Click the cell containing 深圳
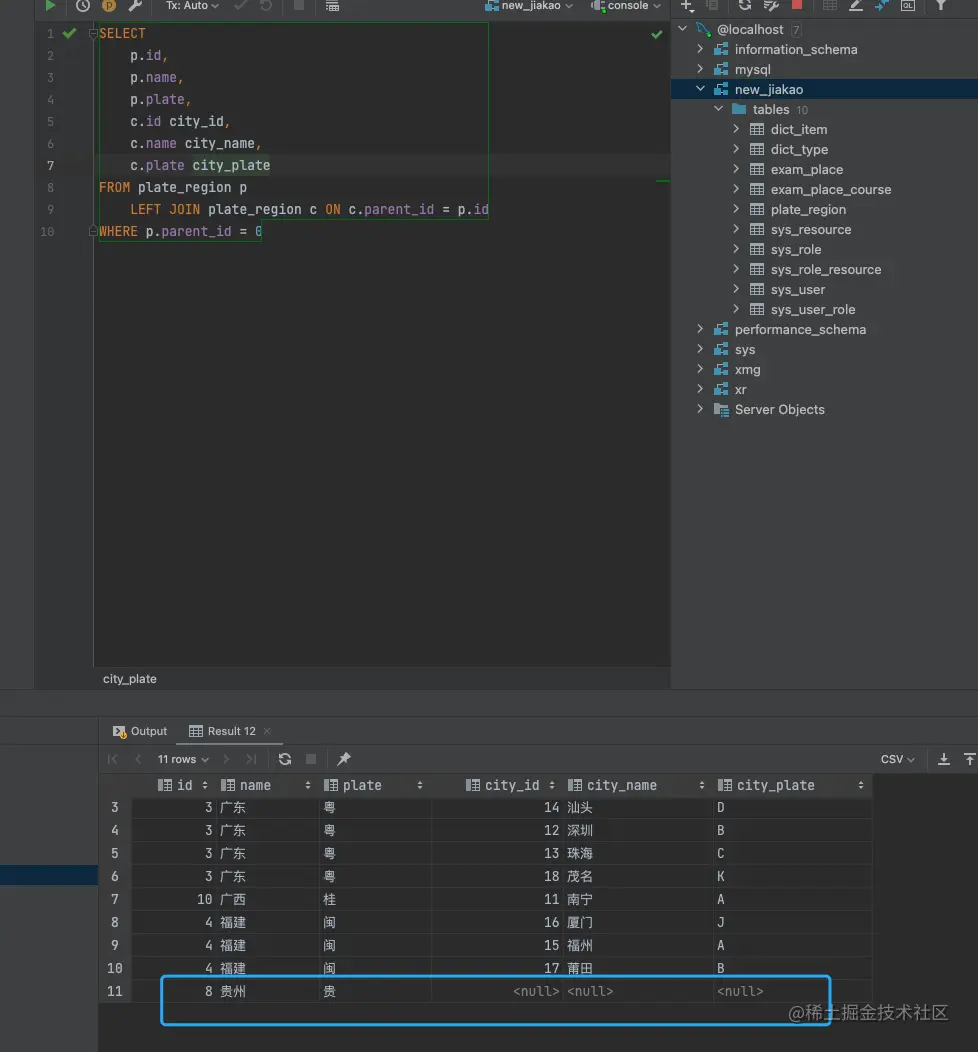Screen dimensions: 978x1052 click(638, 831)
